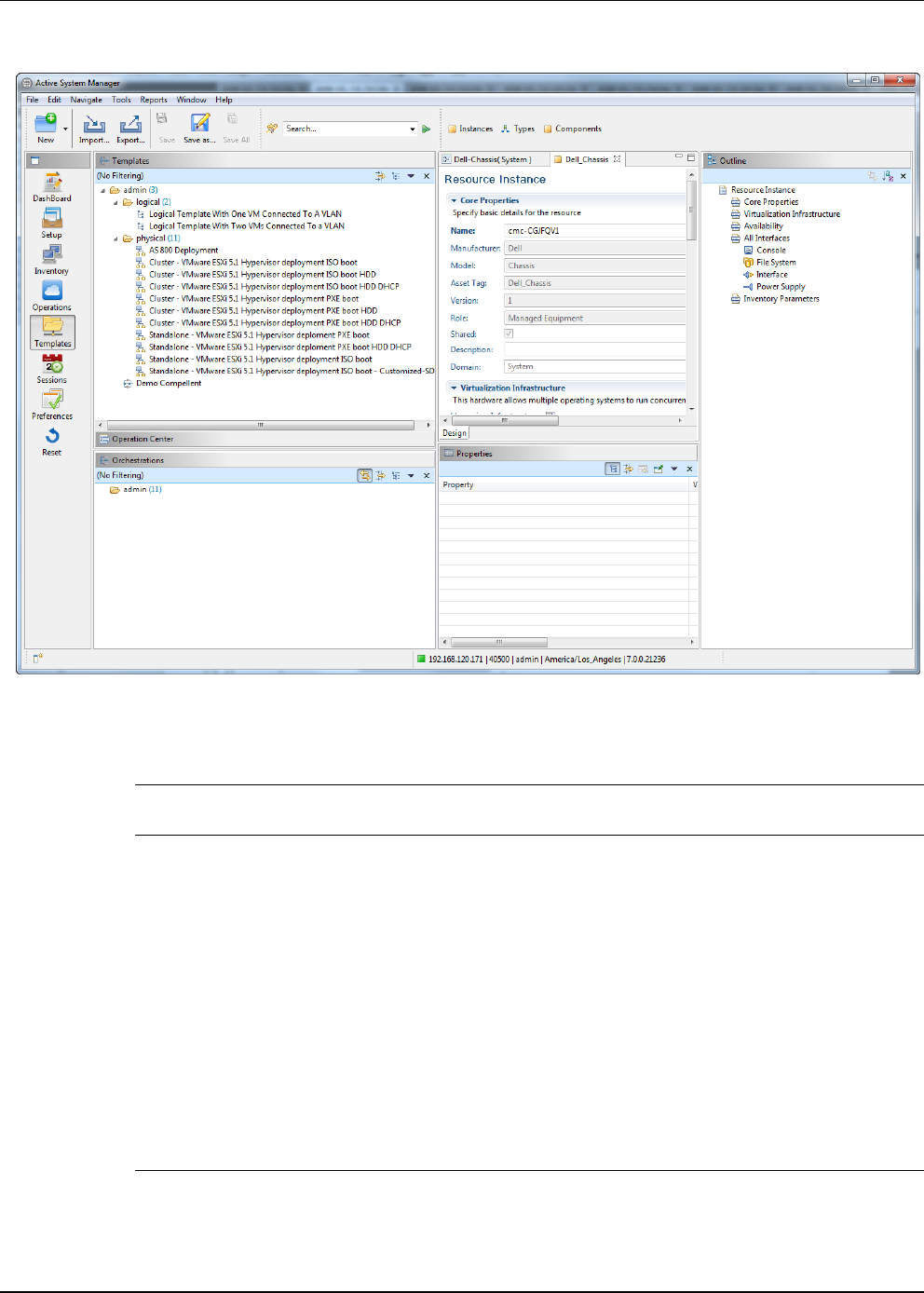Click the search wand icon
This screenshot has height=1293, width=924.
coord(272,129)
